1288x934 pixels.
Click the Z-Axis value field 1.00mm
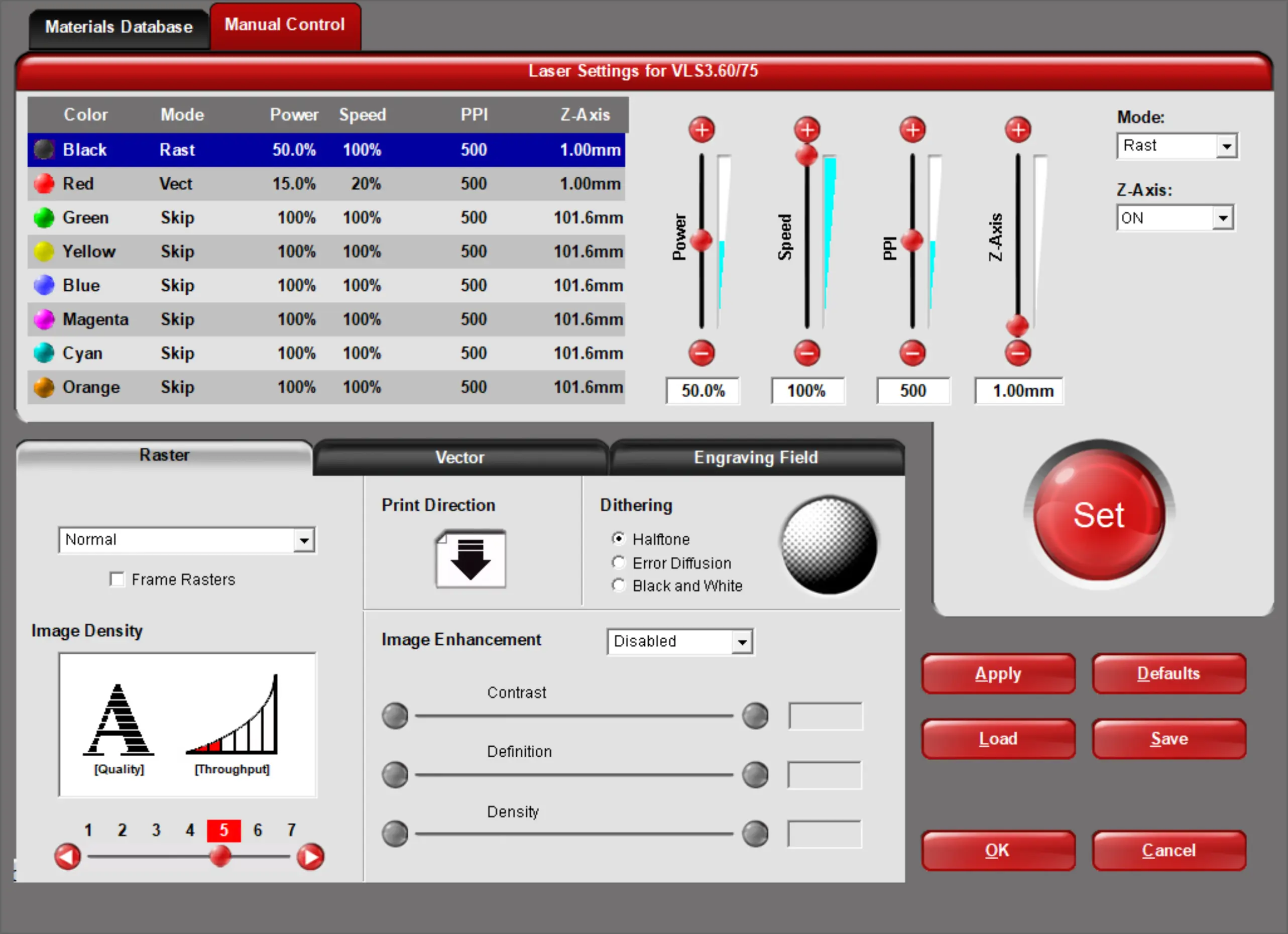pos(1019,391)
